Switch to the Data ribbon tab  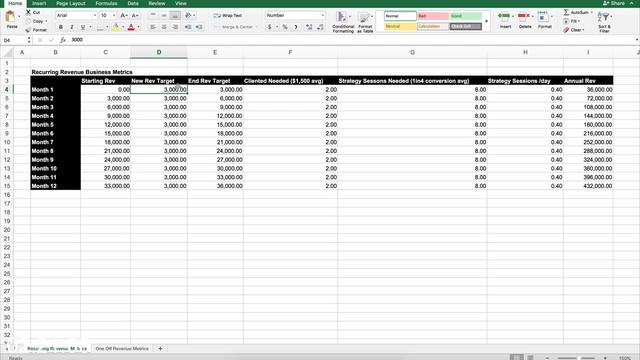pyautogui.click(x=133, y=3)
